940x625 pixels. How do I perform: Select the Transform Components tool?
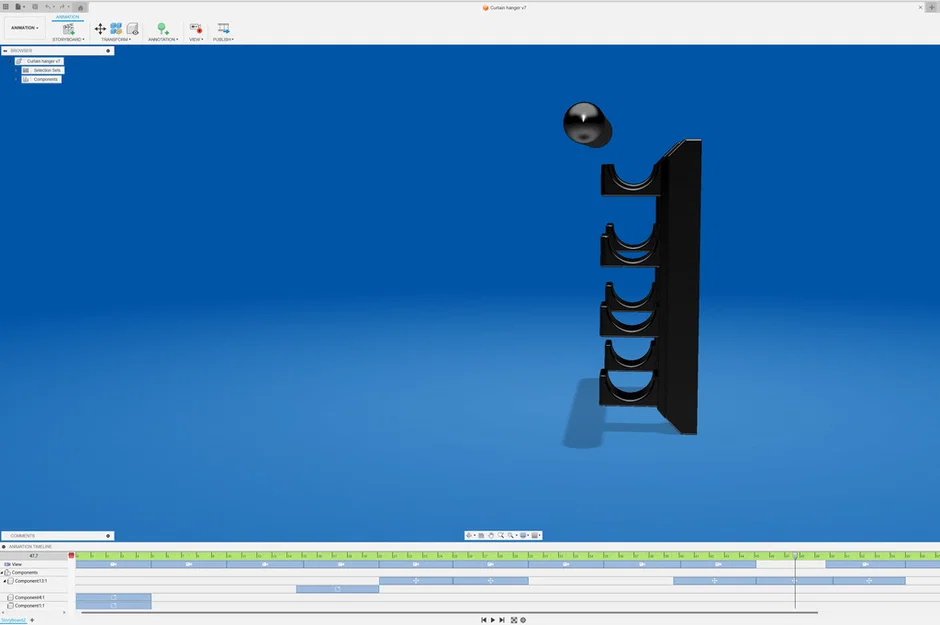[x=100, y=29]
